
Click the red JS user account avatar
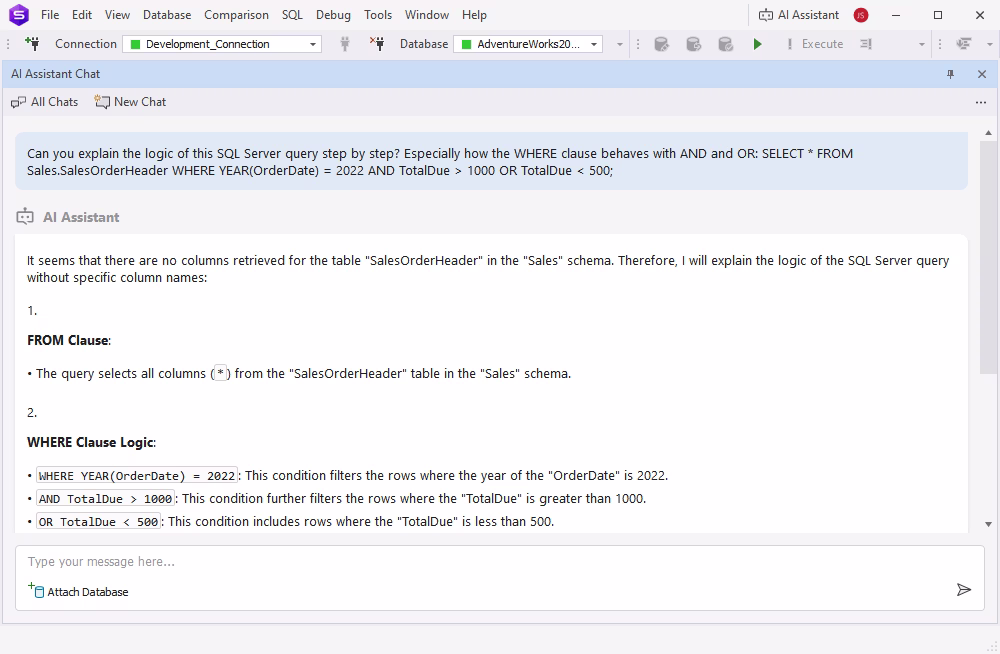(861, 15)
